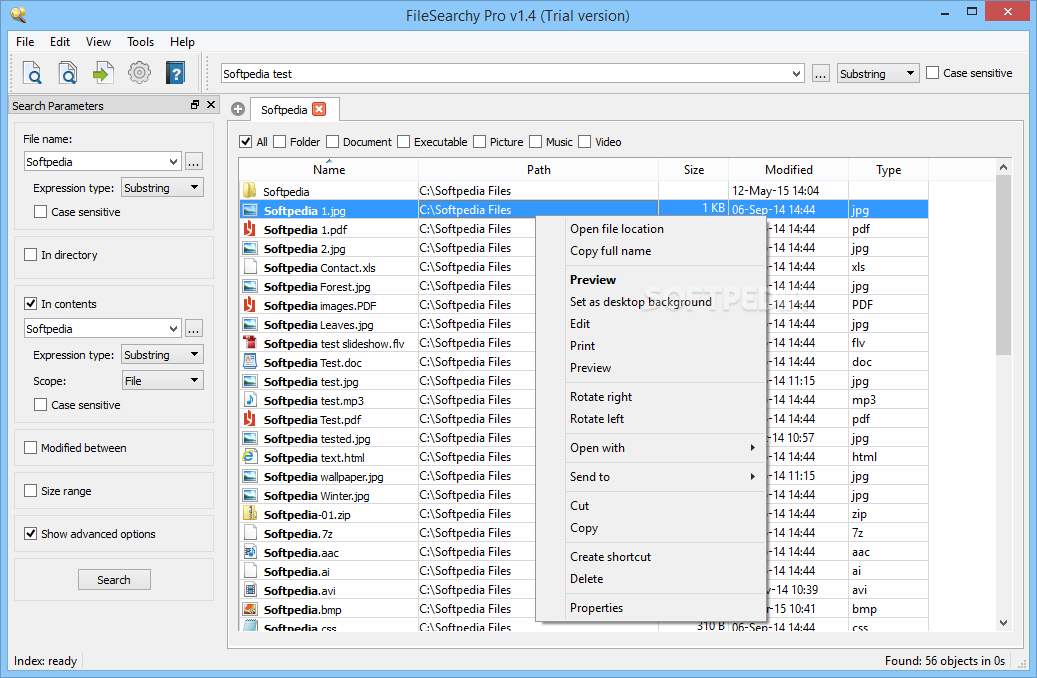Click the music icon of Softpedia test.mp3
The image size is (1037, 678).
pos(250,400)
